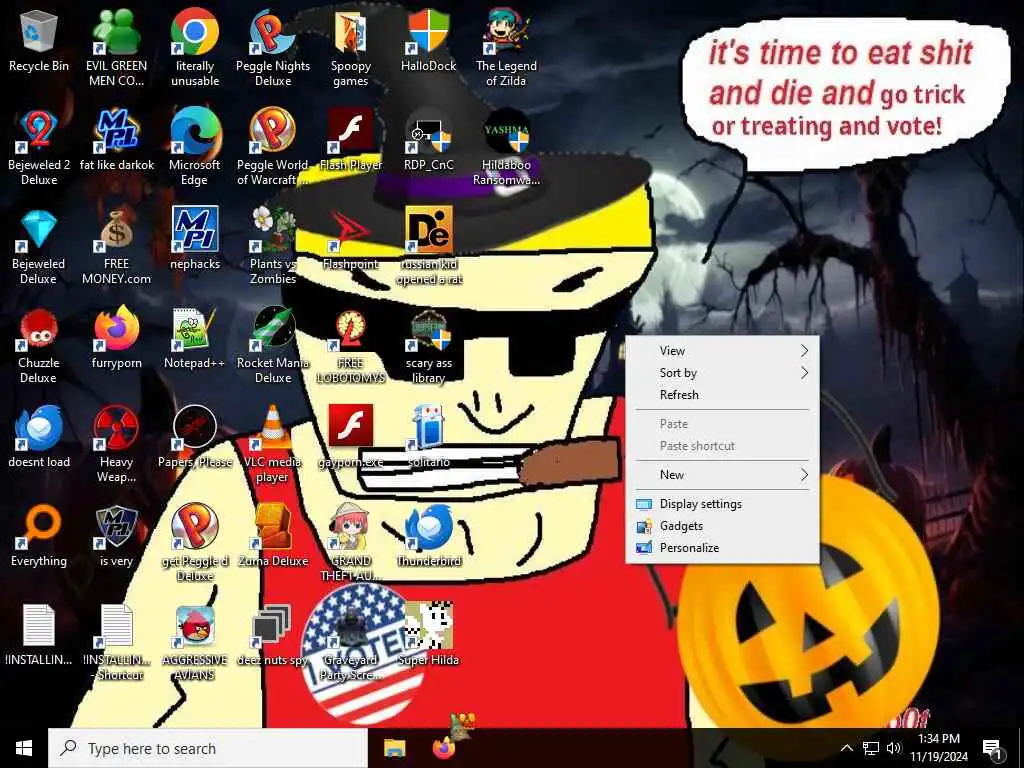Open Display settings from context menu

[x=722, y=504]
